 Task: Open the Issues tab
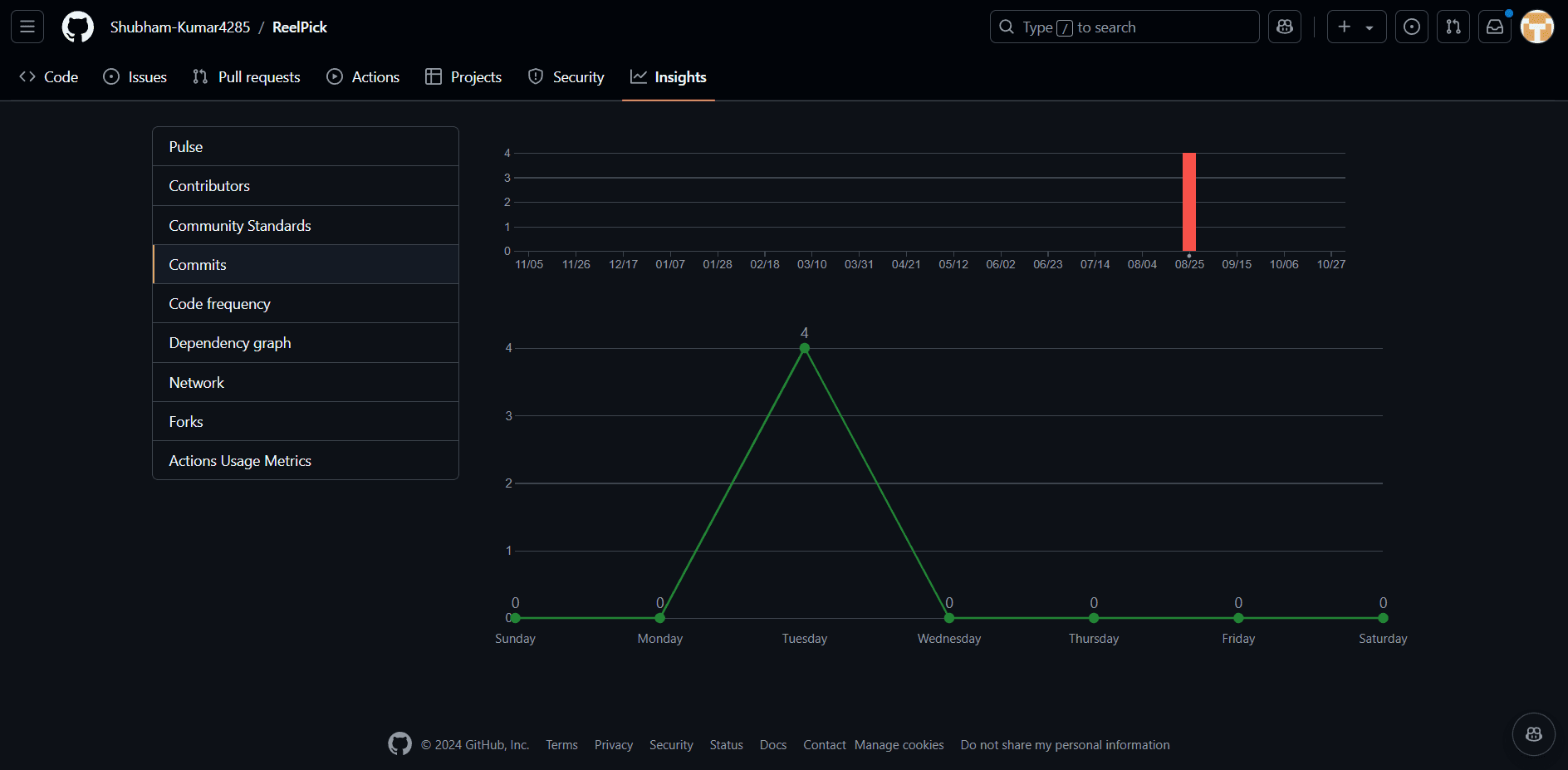click(x=135, y=77)
